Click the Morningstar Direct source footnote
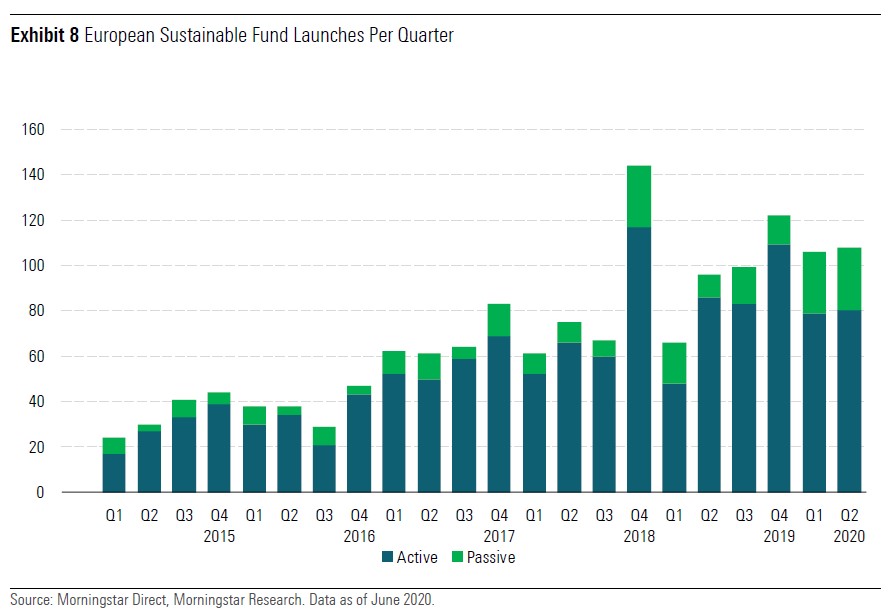 [223, 600]
